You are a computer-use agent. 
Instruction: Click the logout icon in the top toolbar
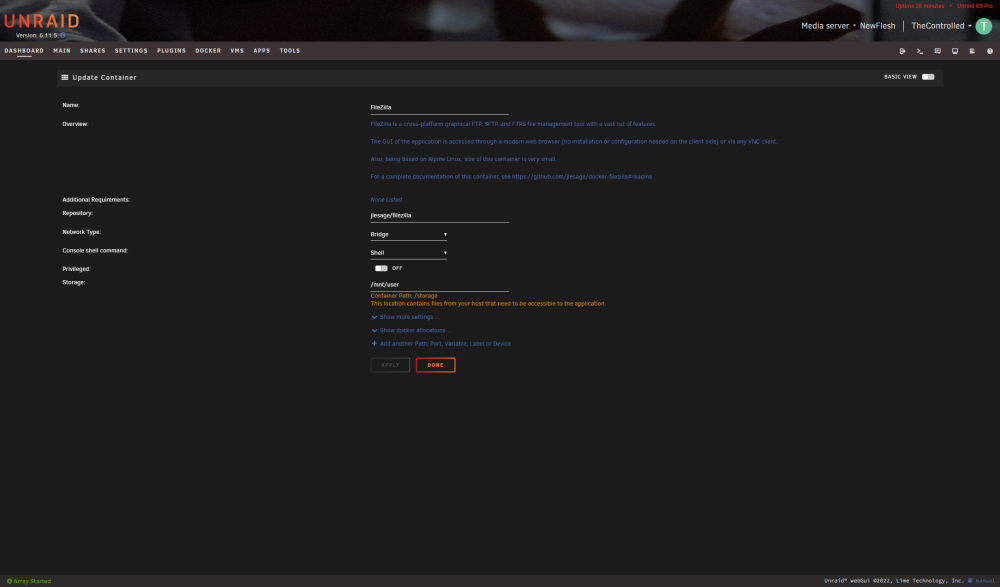pyautogui.click(x=902, y=51)
